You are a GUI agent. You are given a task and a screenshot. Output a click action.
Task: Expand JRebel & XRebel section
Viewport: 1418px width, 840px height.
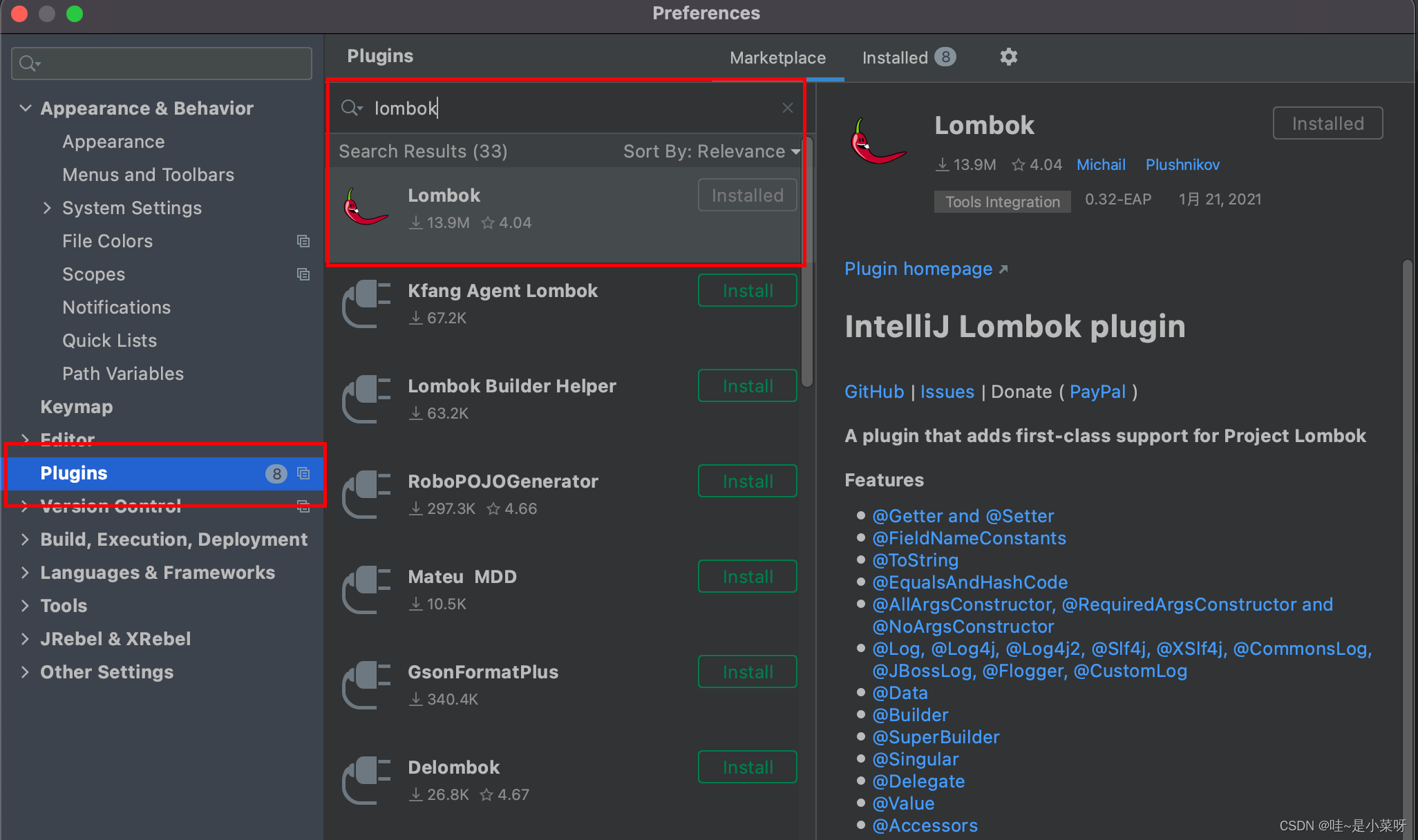pos(25,639)
